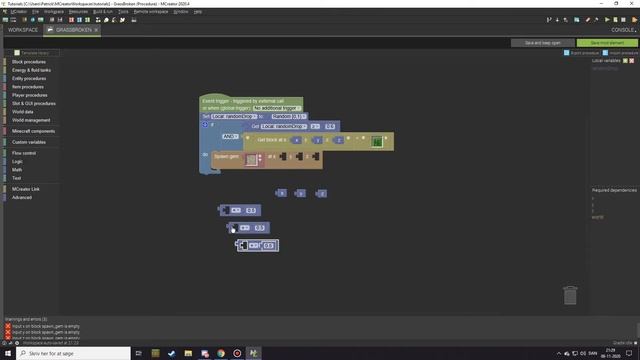Image resolution: width=640 pixels, height=360 pixels.
Task: Click the blue gear on the if block
Action: coord(205,124)
